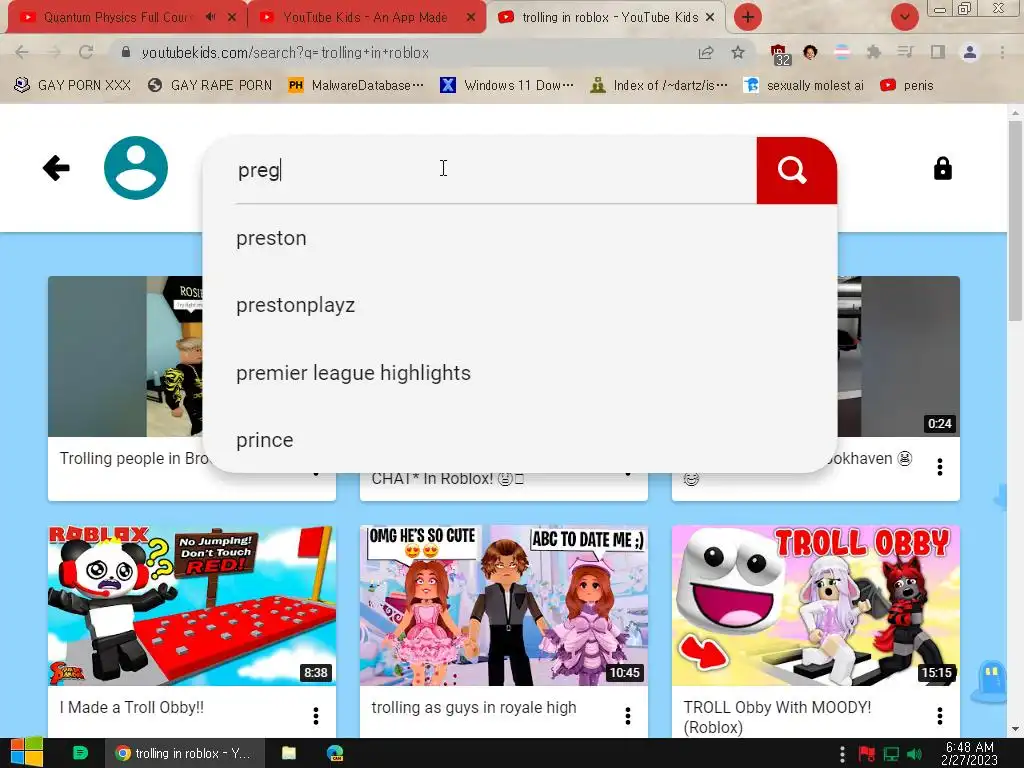Image resolution: width=1024 pixels, height=768 pixels.
Task: Click the Chrome 'trolling in roblox' taskbar button
Action: 185,753
